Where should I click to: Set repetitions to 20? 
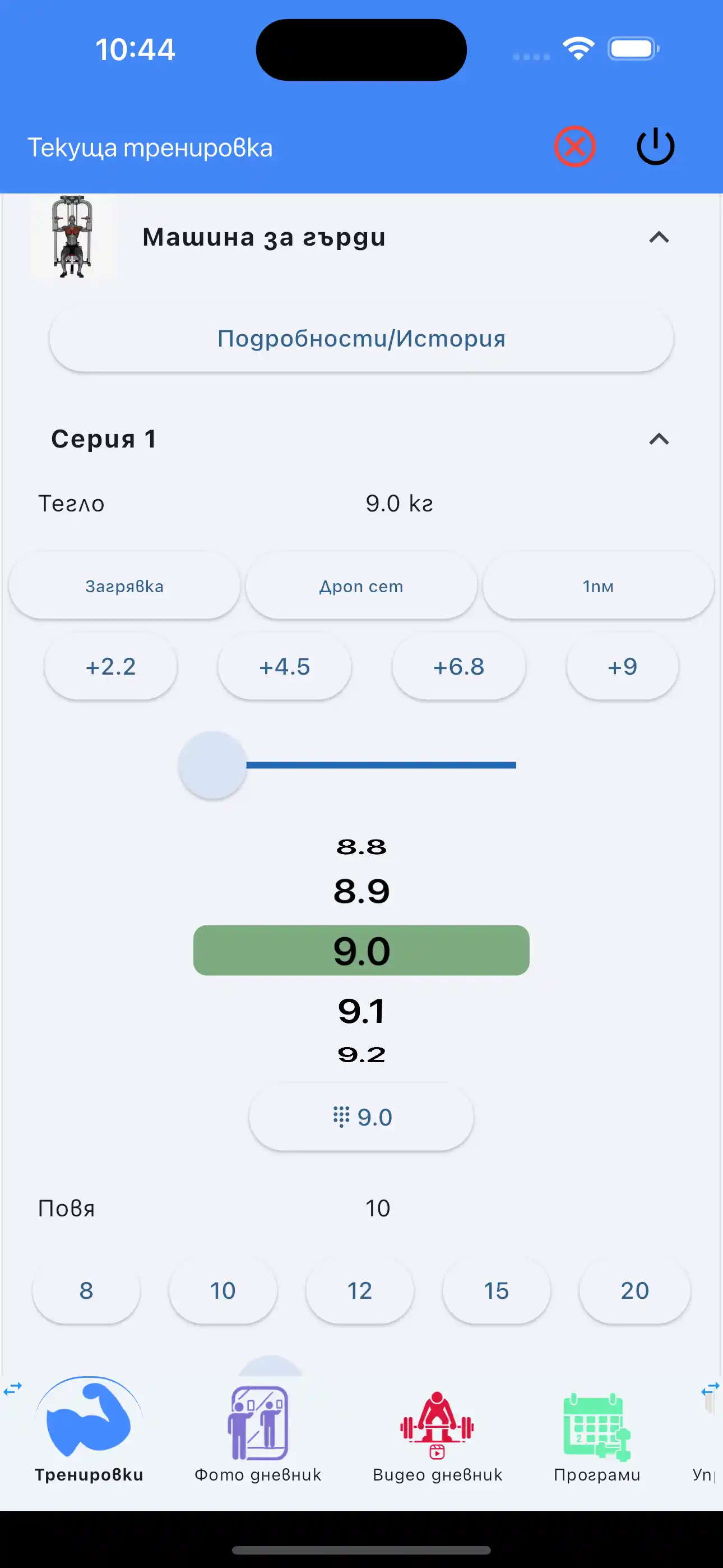[x=634, y=1290]
